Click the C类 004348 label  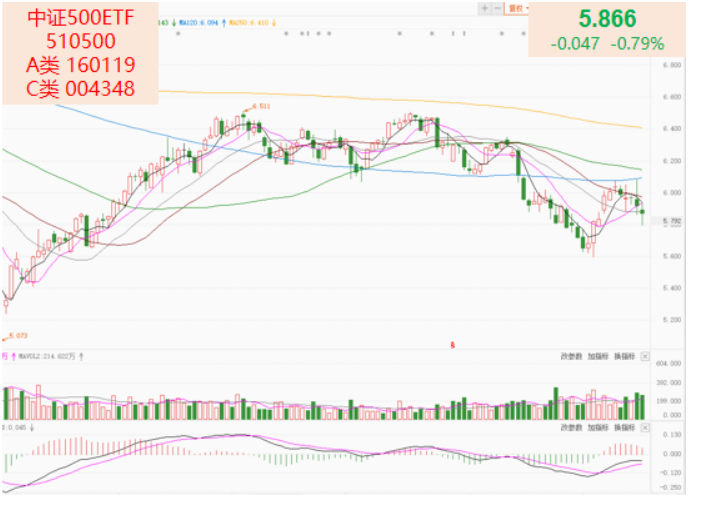[81, 89]
